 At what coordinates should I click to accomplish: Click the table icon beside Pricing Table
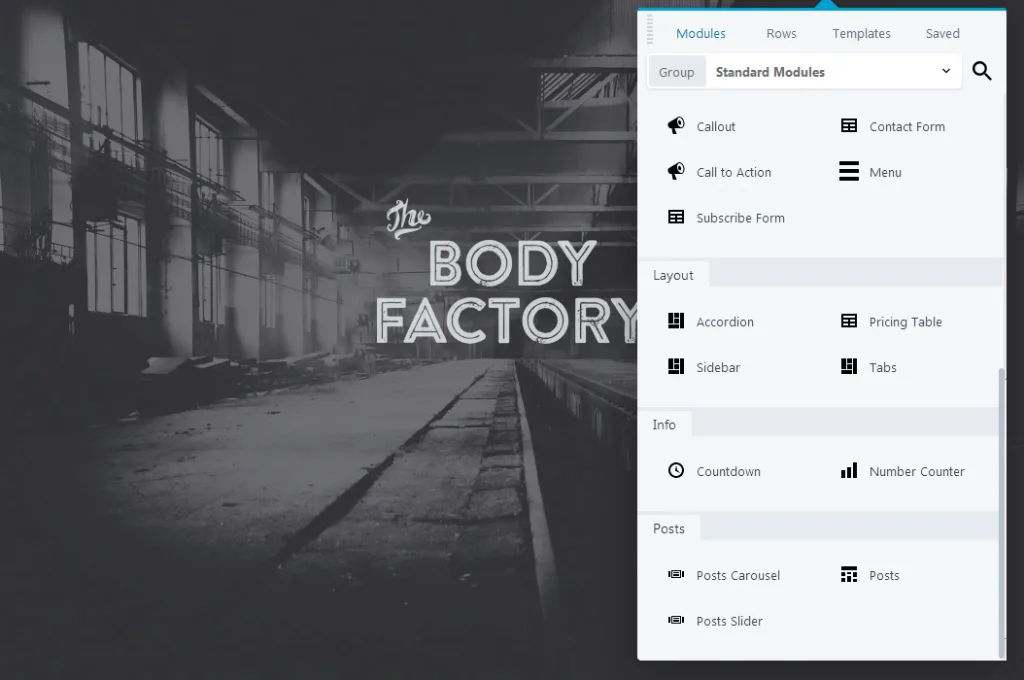tap(849, 321)
